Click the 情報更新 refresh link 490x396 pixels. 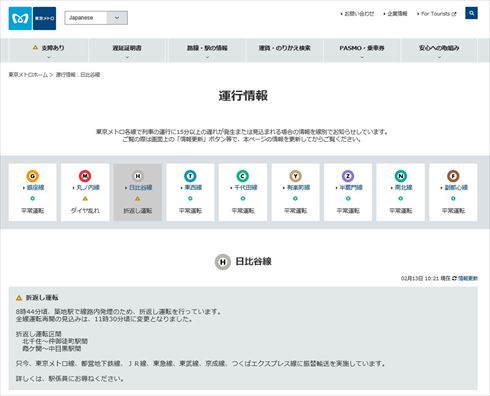[x=468, y=278]
